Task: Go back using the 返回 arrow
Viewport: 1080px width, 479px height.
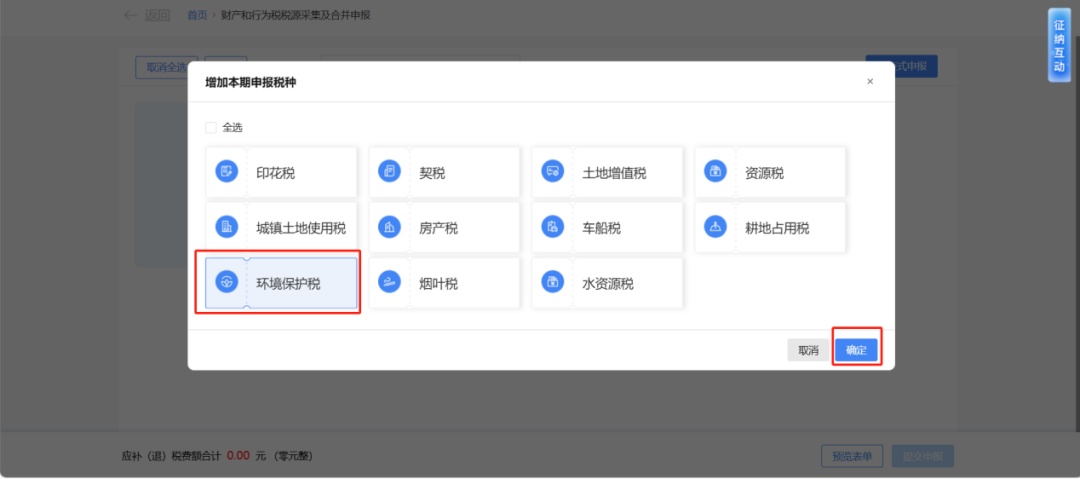Action: pos(146,15)
